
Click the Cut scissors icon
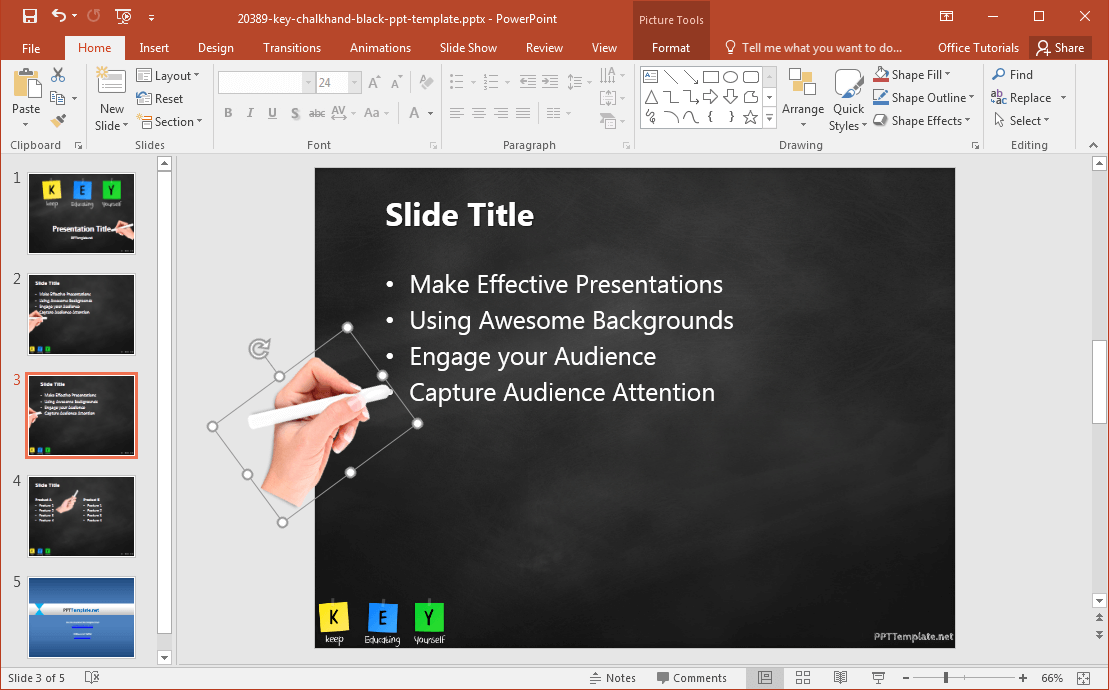(58, 75)
